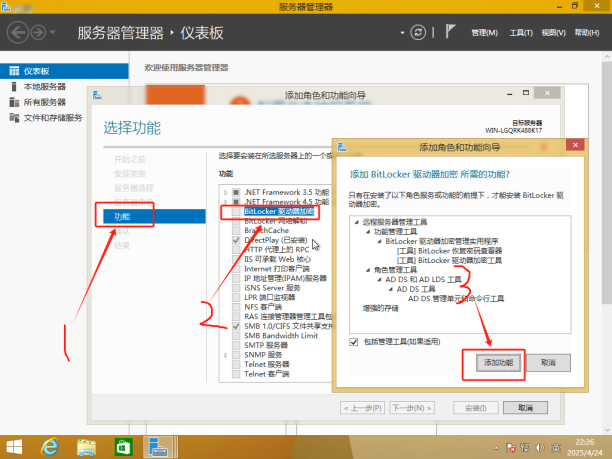
Task: Click the 上一步(P) button
Action: (362, 408)
